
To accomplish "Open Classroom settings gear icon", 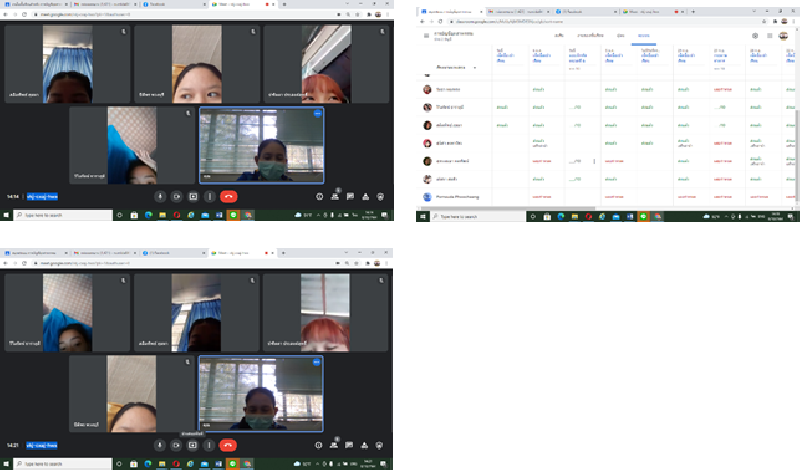I will click(755, 35).
